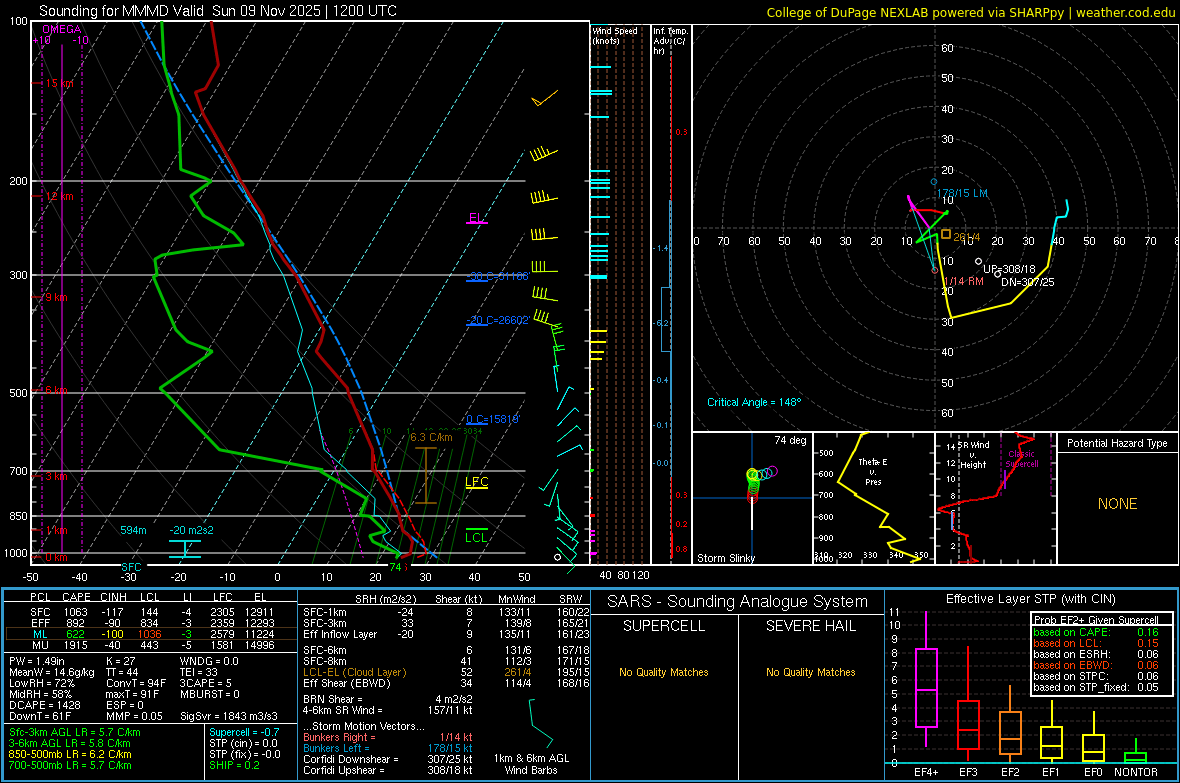Click the green LCL marker label
This screenshot has height=783, width=1180.
(476, 537)
